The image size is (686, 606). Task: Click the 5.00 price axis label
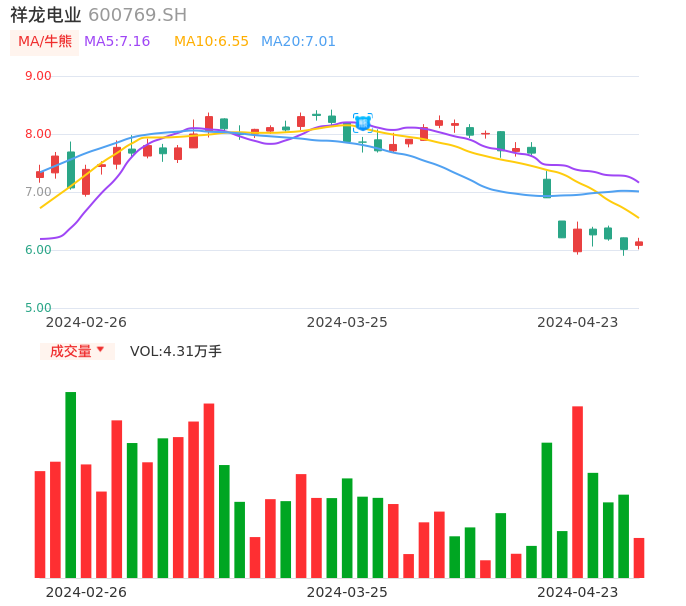point(38,308)
